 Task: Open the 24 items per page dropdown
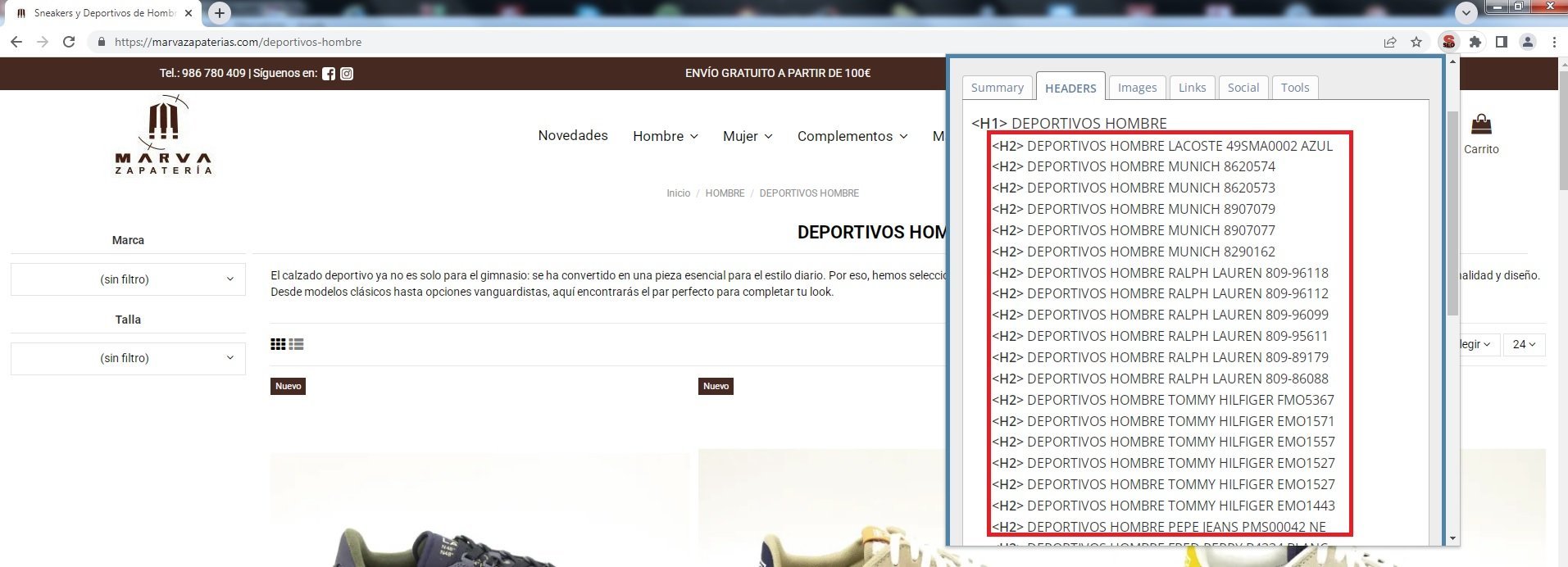click(1524, 344)
